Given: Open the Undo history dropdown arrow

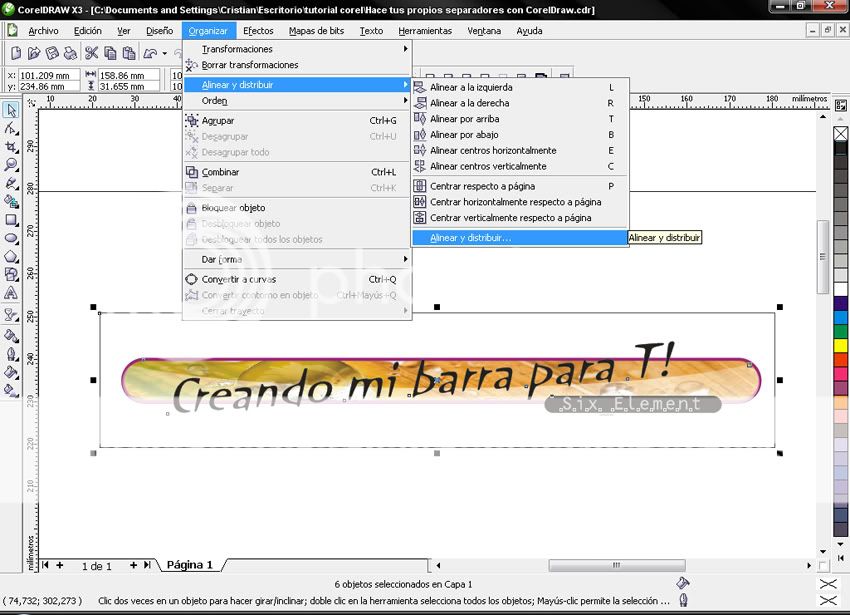Looking at the screenshot, I should 165,54.
